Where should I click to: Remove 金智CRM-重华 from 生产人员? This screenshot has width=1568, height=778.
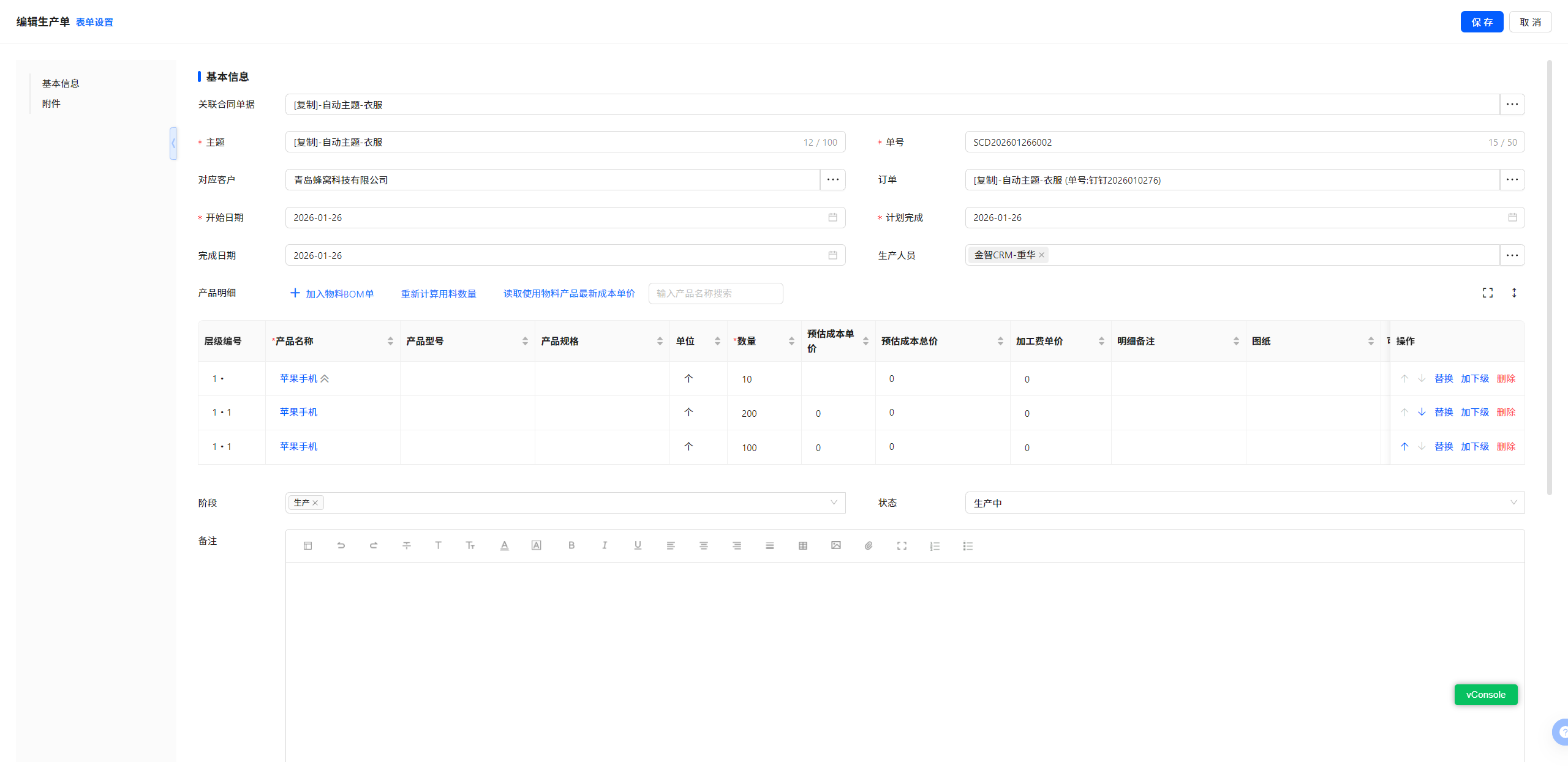(x=1041, y=255)
